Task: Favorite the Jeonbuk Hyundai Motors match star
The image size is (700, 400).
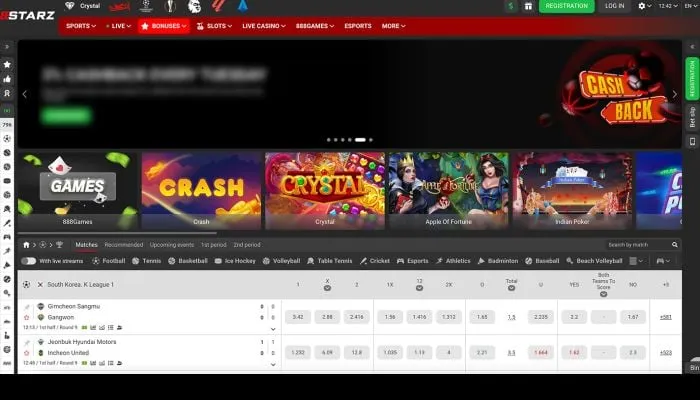Action: tap(26, 353)
